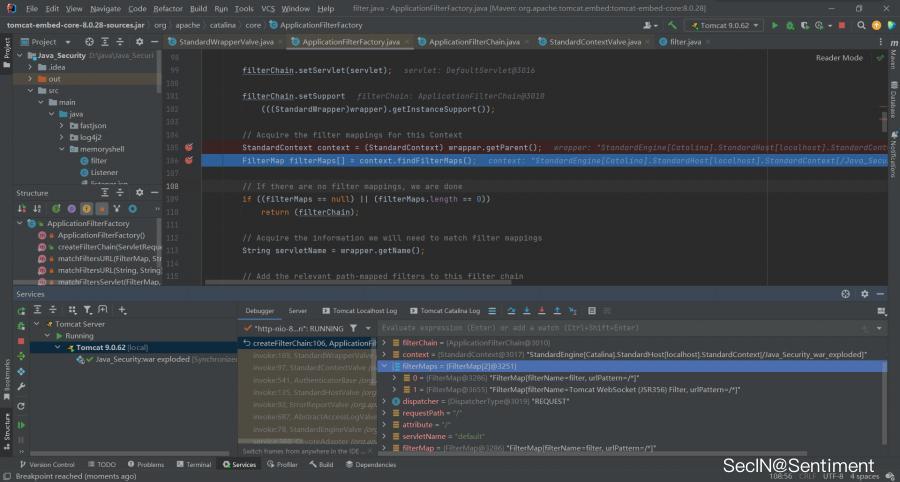Open the Refactor menu
Image resolution: width=900 pixels, height=482 pixels.
[x=168, y=9]
